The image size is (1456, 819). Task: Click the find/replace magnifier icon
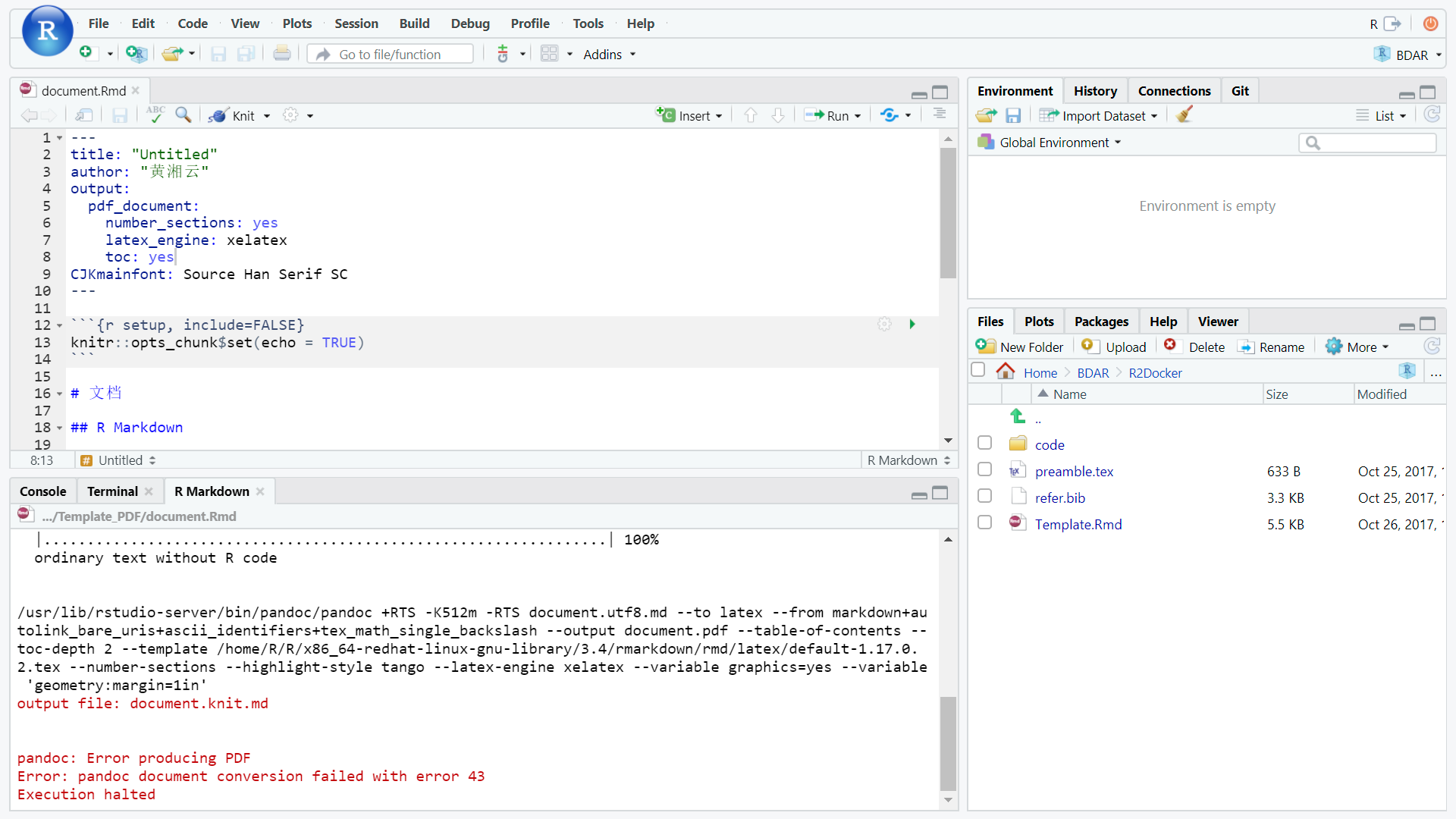tap(183, 115)
